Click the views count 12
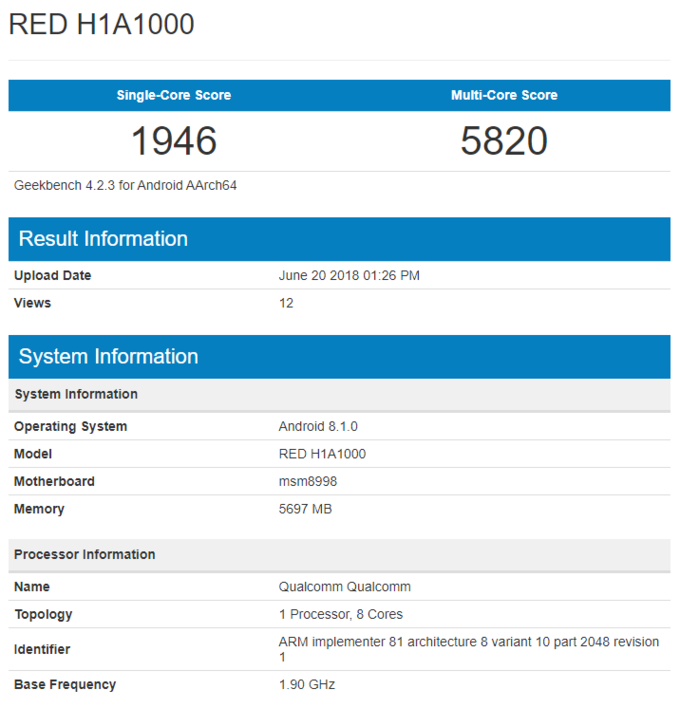This screenshot has height=708, width=680. coord(286,303)
